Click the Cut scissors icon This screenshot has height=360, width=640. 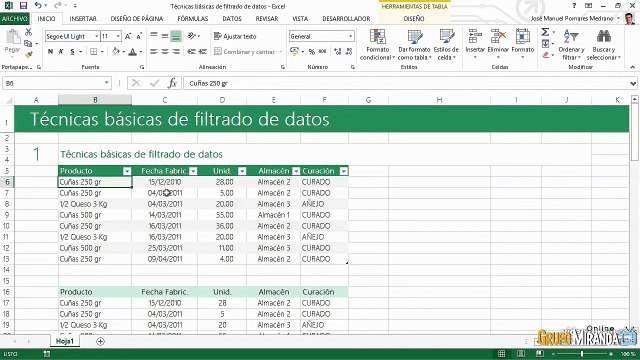coord(28,32)
